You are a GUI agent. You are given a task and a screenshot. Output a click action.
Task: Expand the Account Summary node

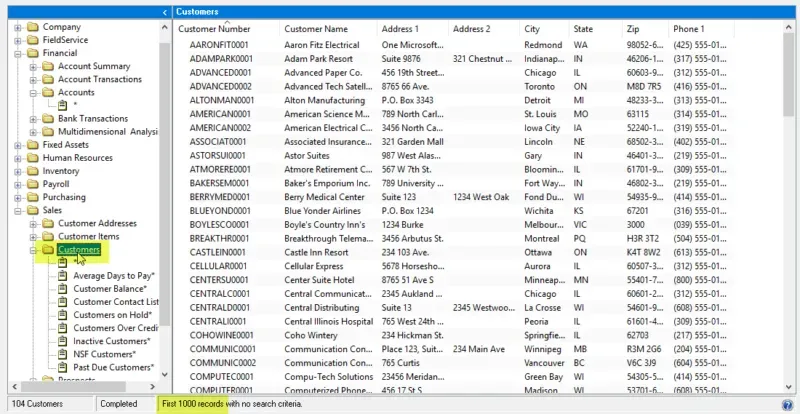tap(33, 66)
